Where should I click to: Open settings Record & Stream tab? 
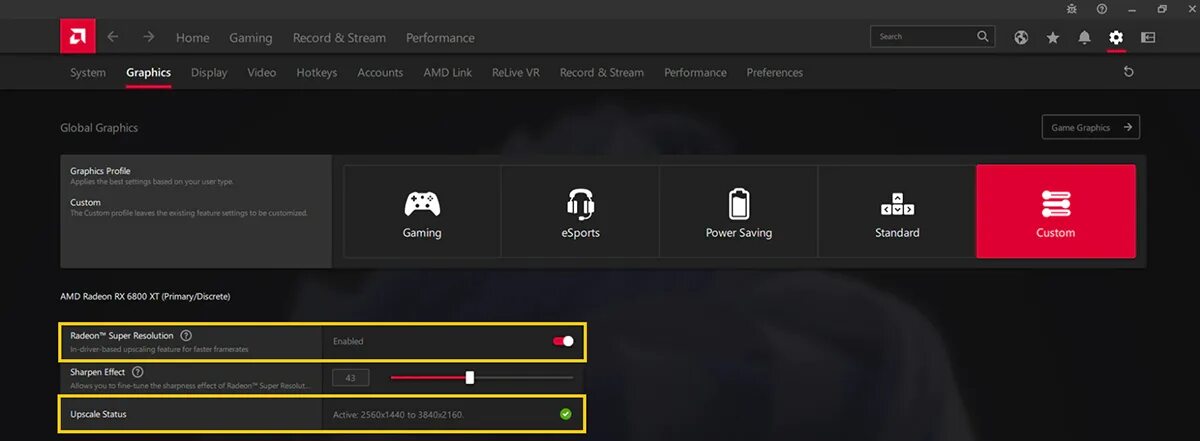[x=602, y=72]
